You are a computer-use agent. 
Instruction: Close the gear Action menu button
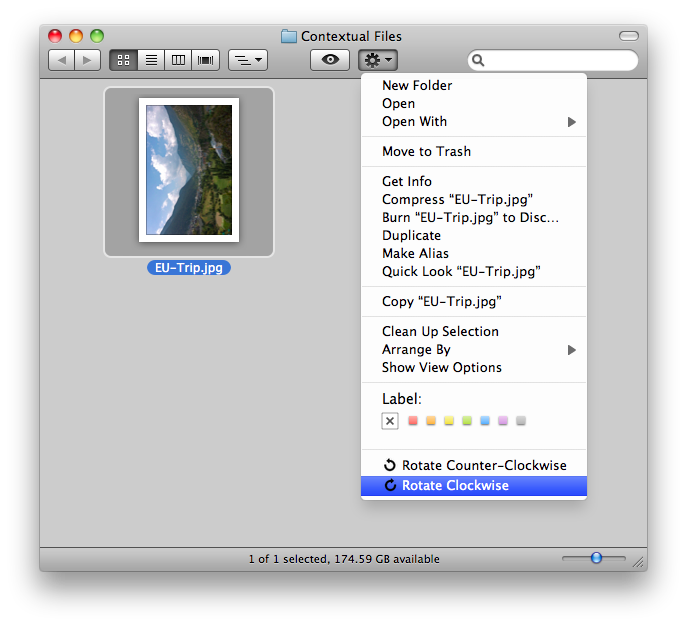pos(378,60)
